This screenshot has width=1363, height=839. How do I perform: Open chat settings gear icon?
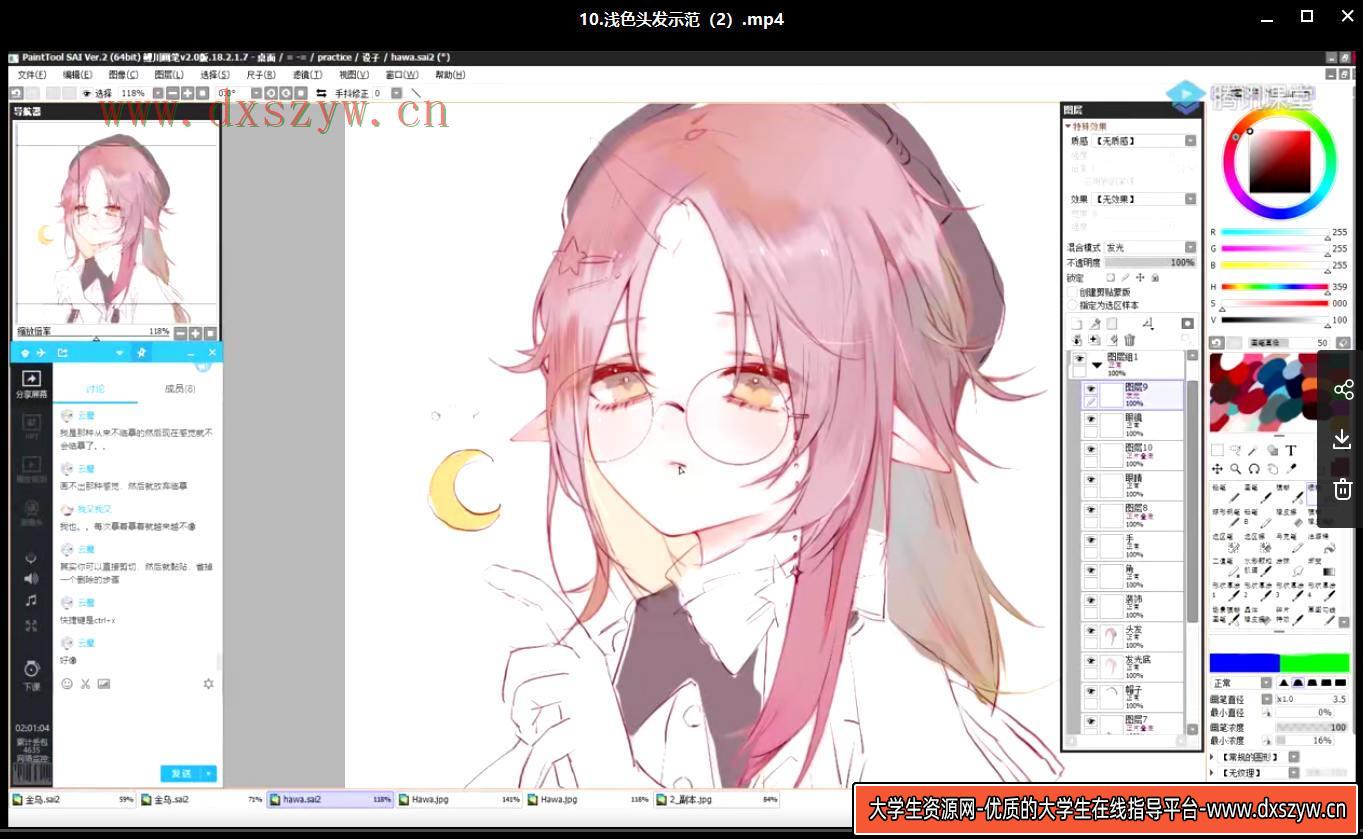[208, 684]
